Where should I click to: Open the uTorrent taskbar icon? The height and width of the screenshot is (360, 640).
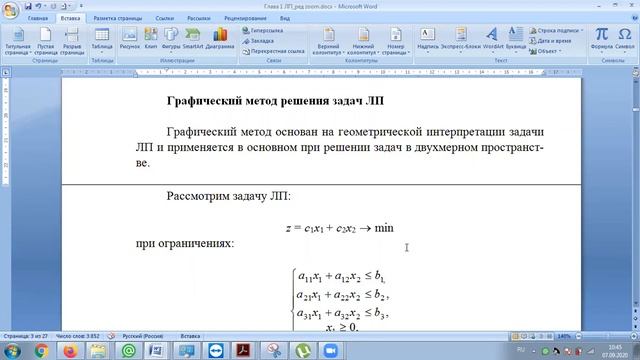click(302, 351)
